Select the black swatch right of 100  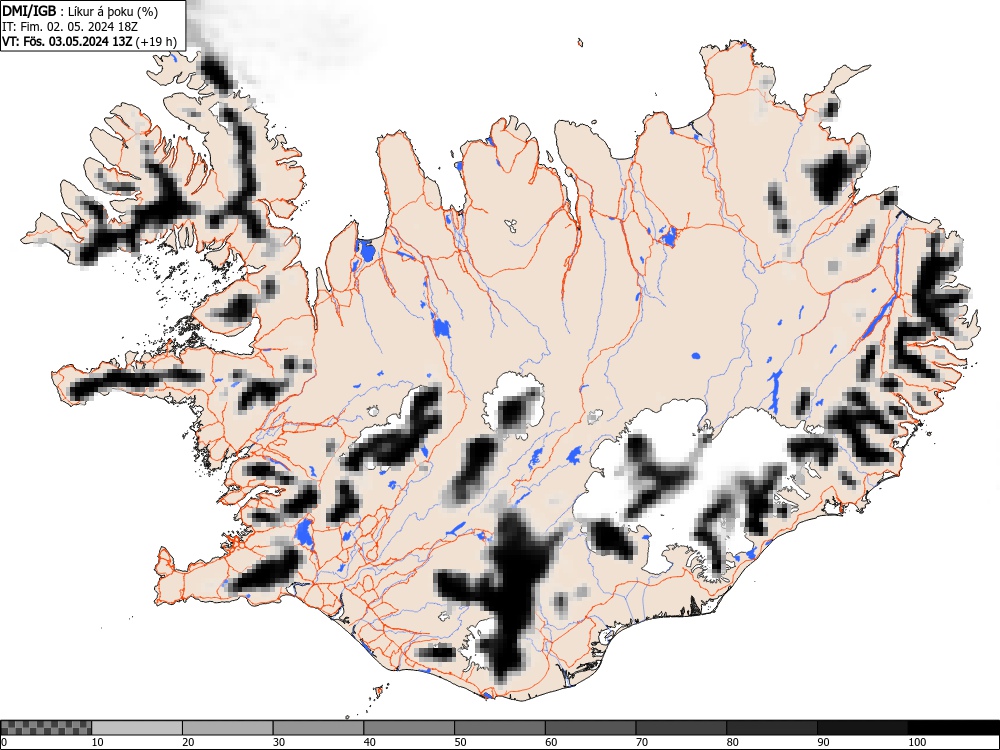pyautogui.click(x=953, y=728)
